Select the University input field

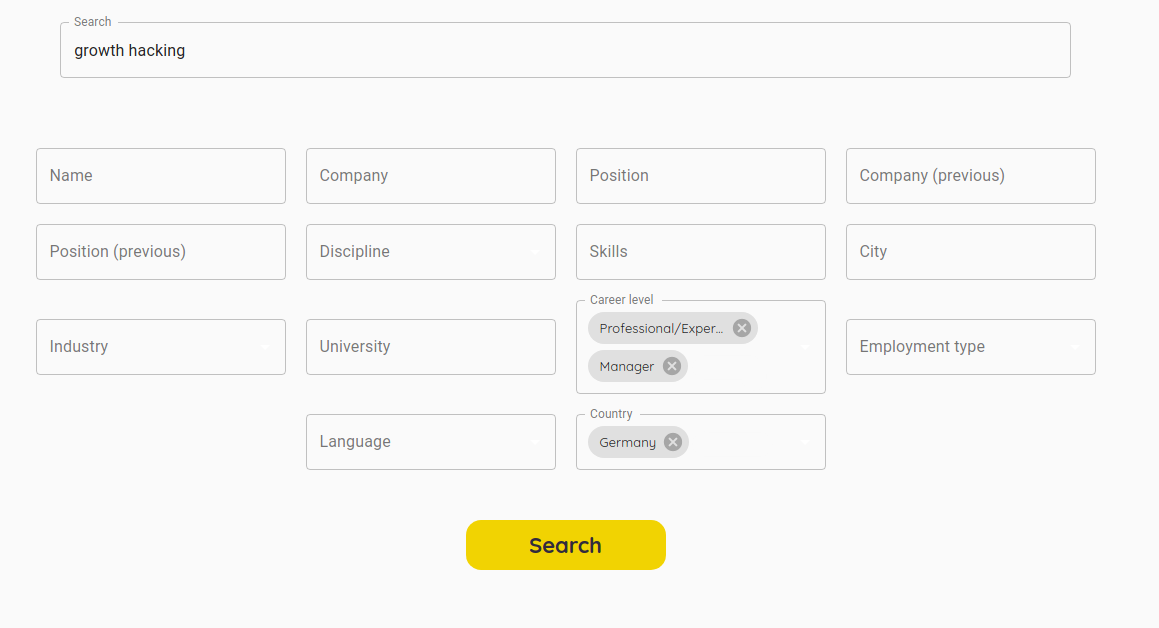tap(431, 347)
